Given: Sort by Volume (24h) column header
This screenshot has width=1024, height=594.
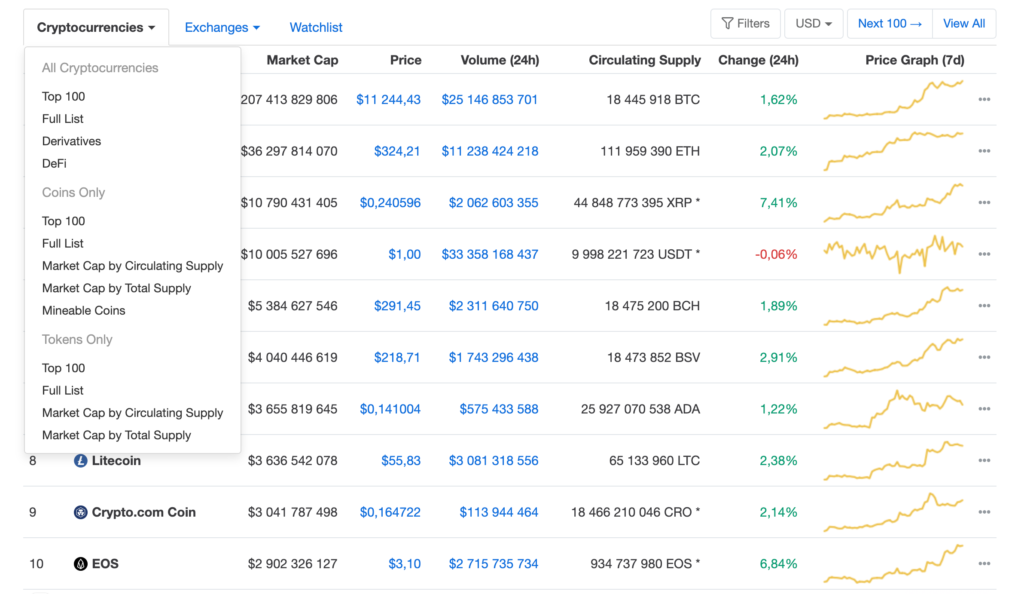Looking at the screenshot, I should click(x=500, y=60).
